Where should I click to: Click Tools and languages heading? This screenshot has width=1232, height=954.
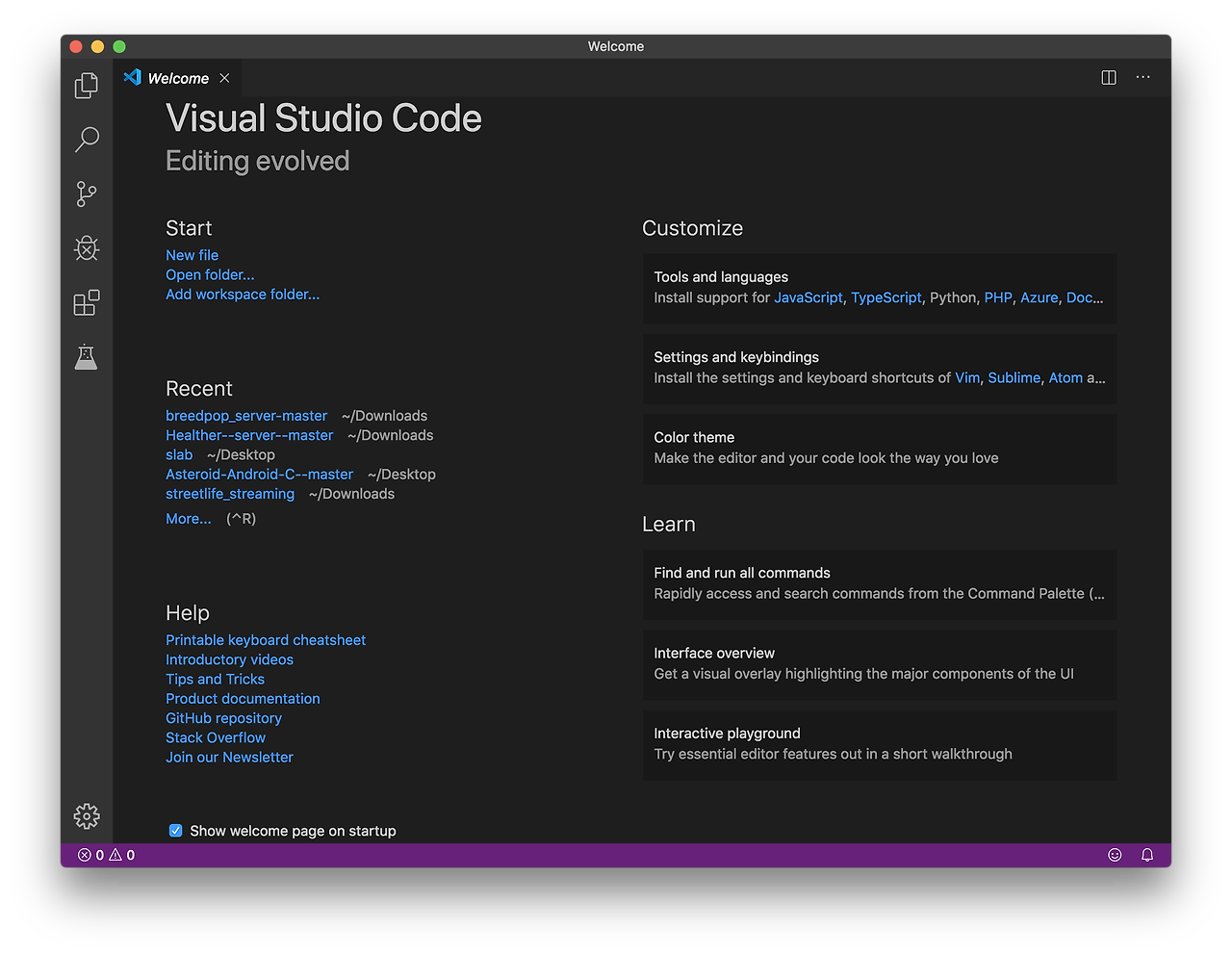point(721,277)
